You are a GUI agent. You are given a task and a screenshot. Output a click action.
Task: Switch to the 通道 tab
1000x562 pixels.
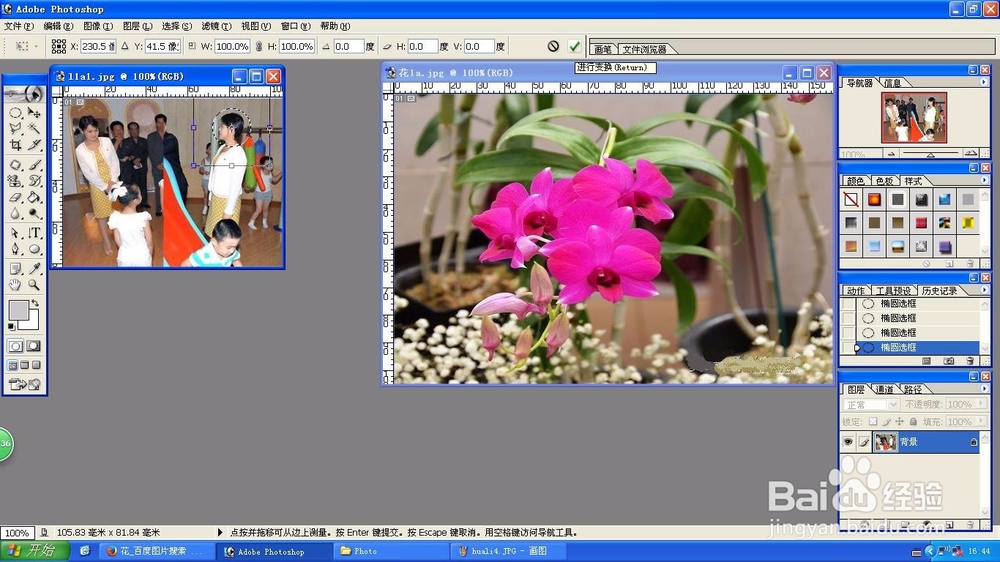(x=884, y=389)
